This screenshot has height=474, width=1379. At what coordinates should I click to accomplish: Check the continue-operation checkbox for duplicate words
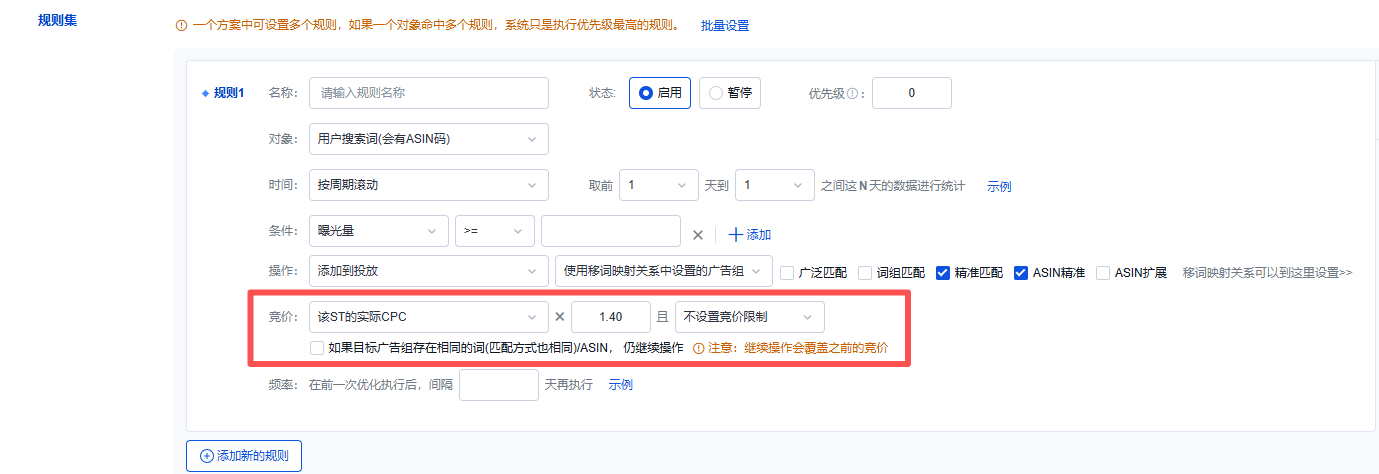click(x=317, y=348)
